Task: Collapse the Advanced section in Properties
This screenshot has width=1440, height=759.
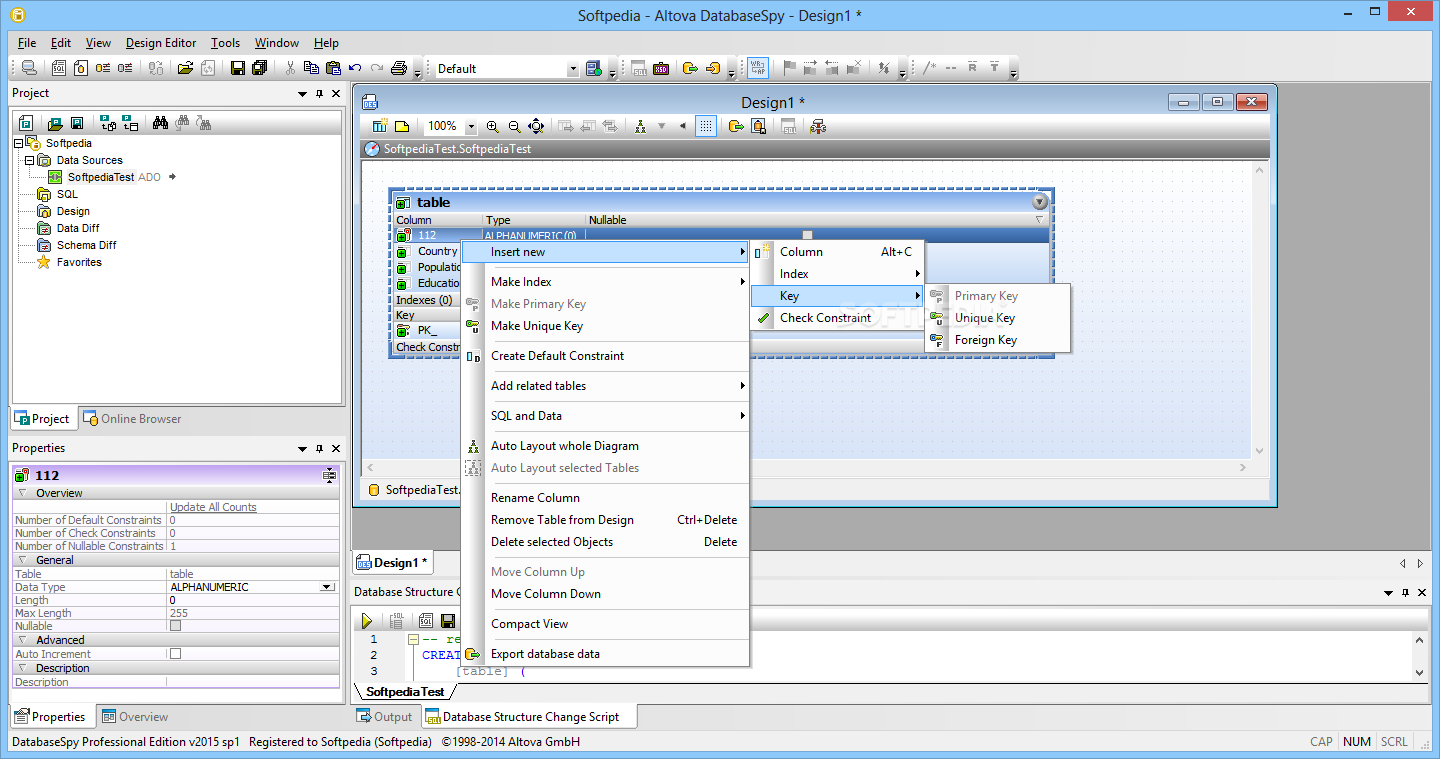Action: pyautogui.click(x=22, y=640)
